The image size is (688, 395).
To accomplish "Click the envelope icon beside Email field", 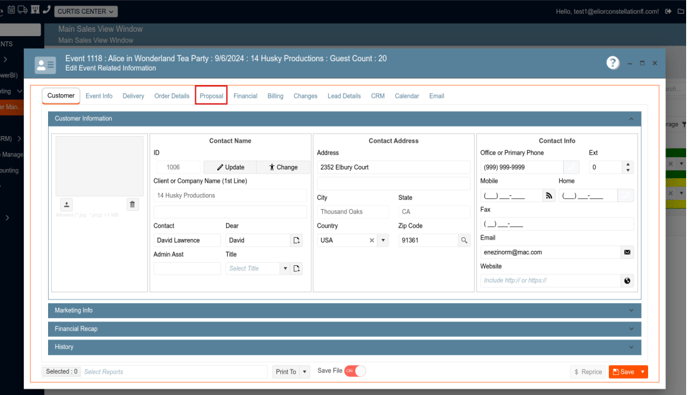I will click(627, 252).
